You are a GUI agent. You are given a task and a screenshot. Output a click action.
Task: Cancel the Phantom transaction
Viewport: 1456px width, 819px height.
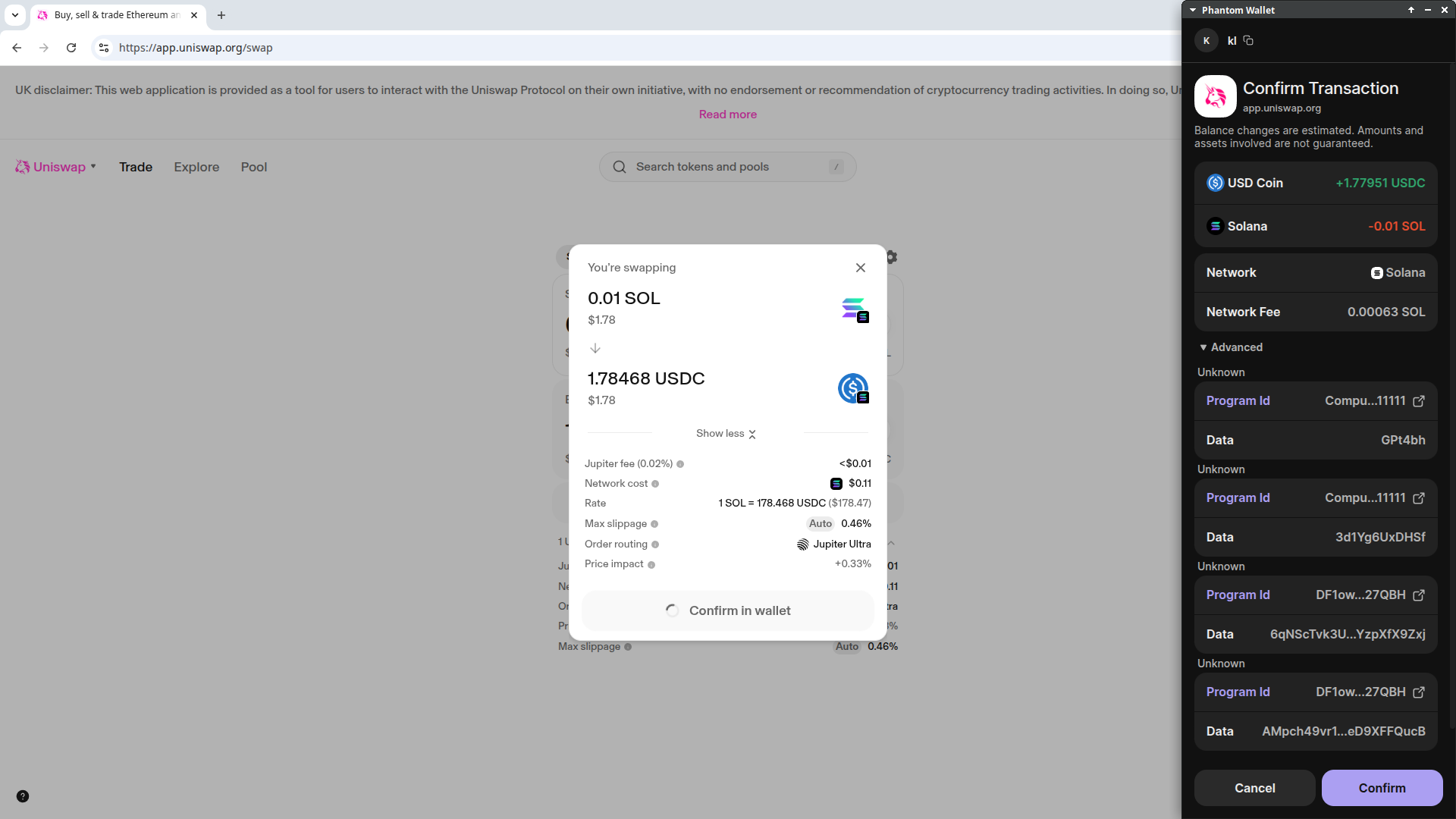point(1254,788)
